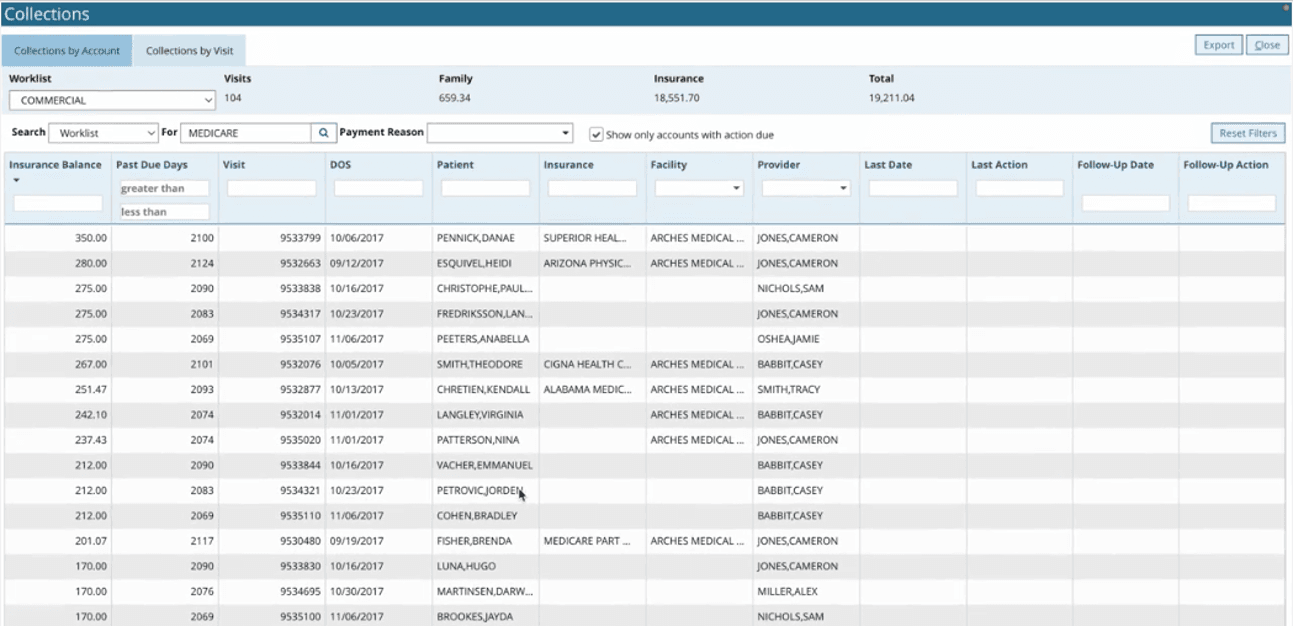Click the Insurance Balance filter field

tap(58, 203)
